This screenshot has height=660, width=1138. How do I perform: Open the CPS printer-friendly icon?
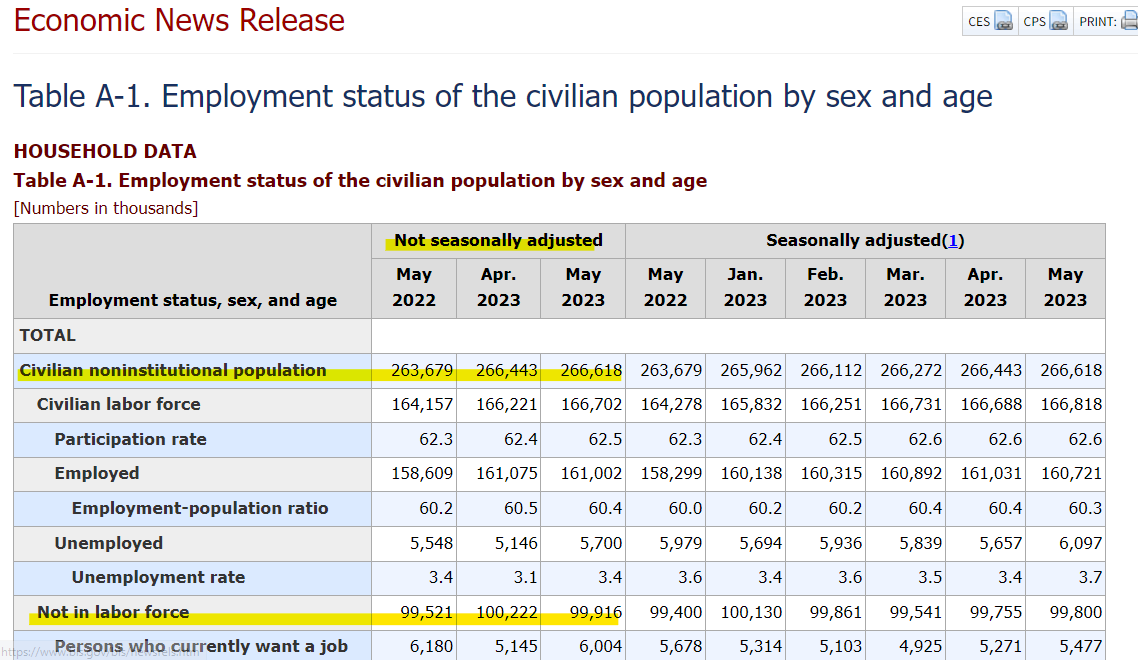pos(1059,21)
